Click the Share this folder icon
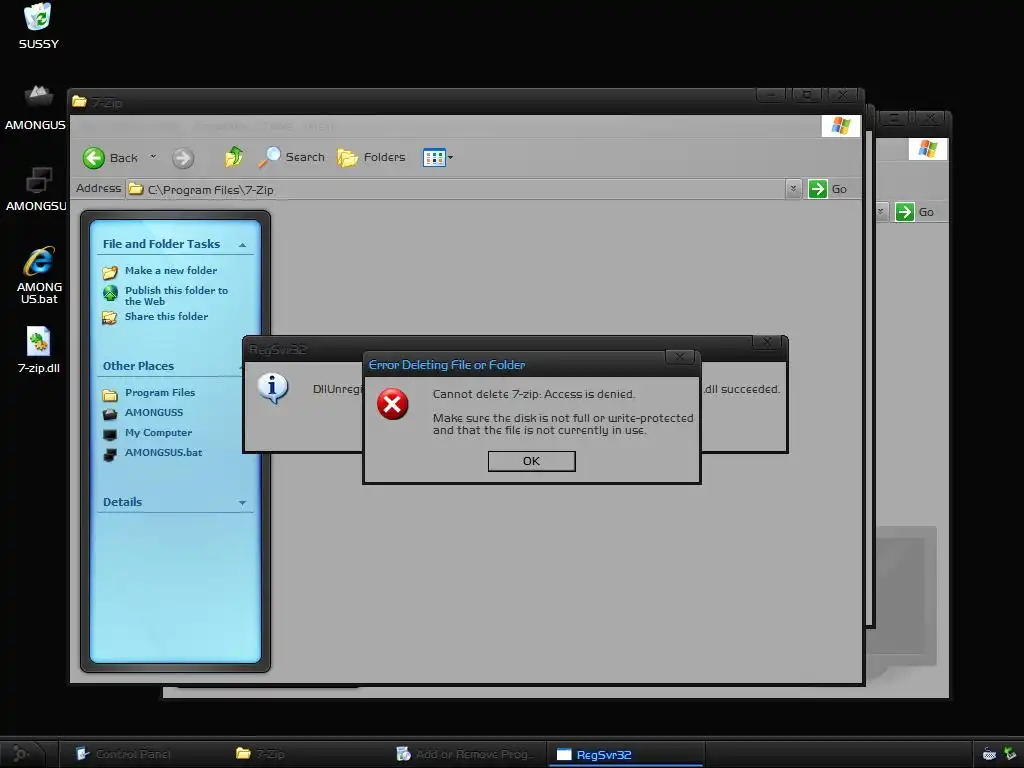 (x=110, y=317)
